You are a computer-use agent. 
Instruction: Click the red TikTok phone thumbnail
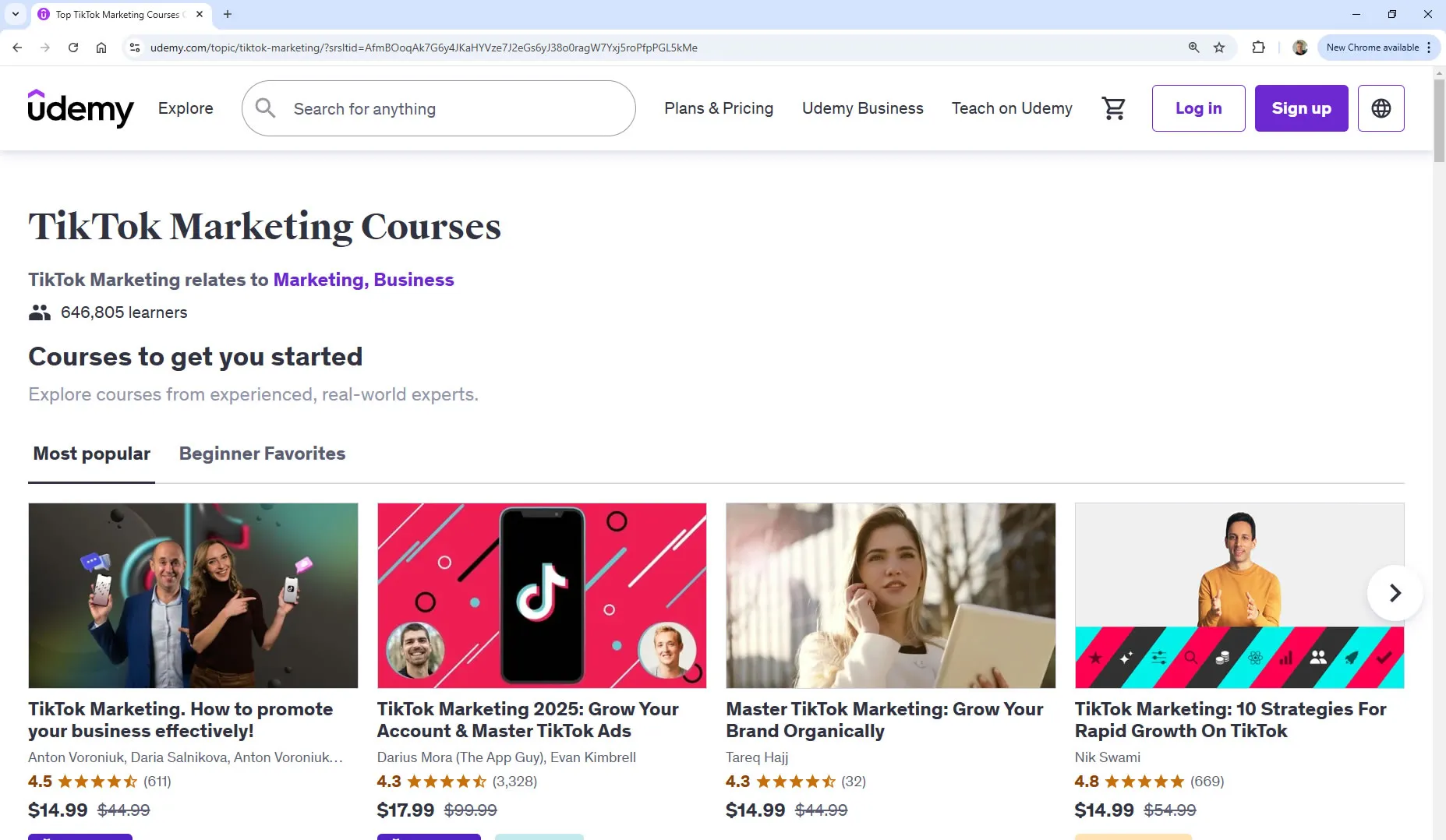[542, 595]
